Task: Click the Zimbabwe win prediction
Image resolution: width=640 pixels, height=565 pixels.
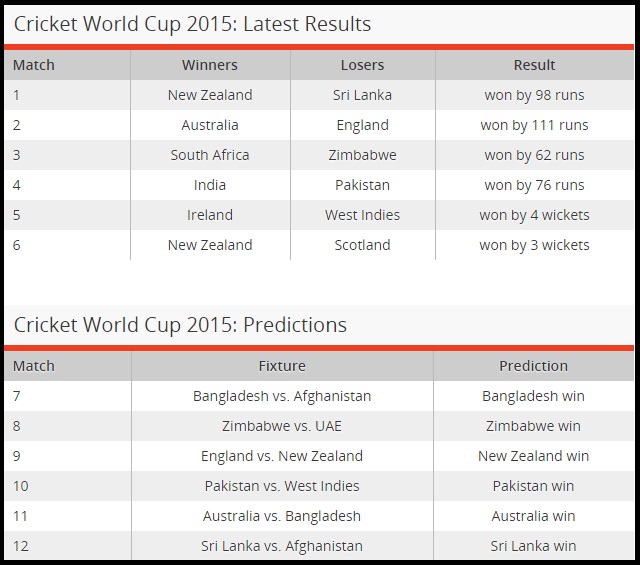Action: (x=533, y=426)
